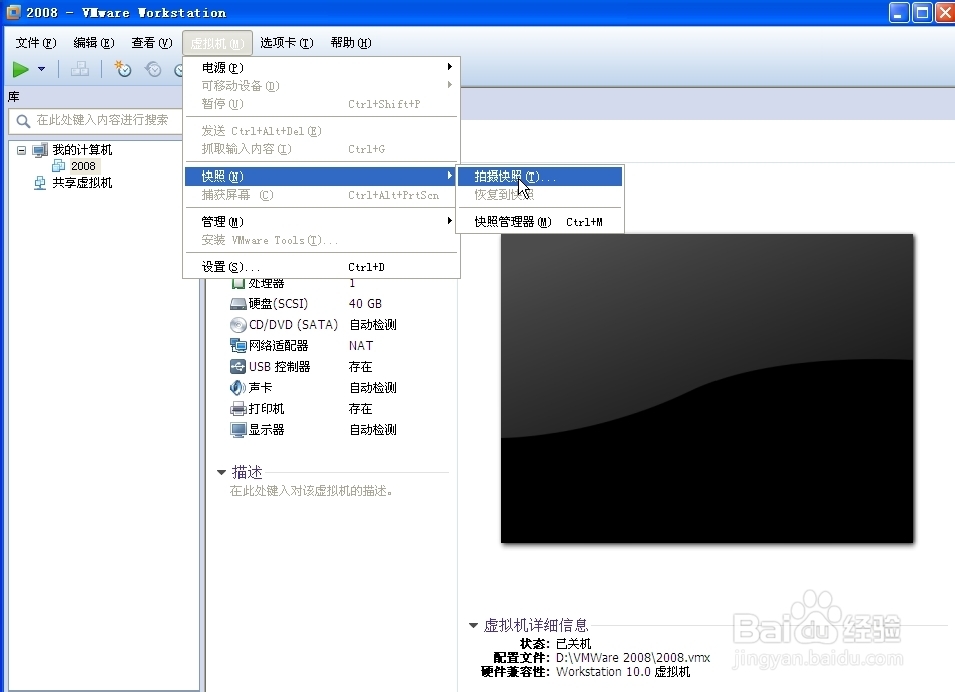Click the D:\VMWare 2008\2008.vmx config path
The image size is (955, 692).
(x=633, y=658)
